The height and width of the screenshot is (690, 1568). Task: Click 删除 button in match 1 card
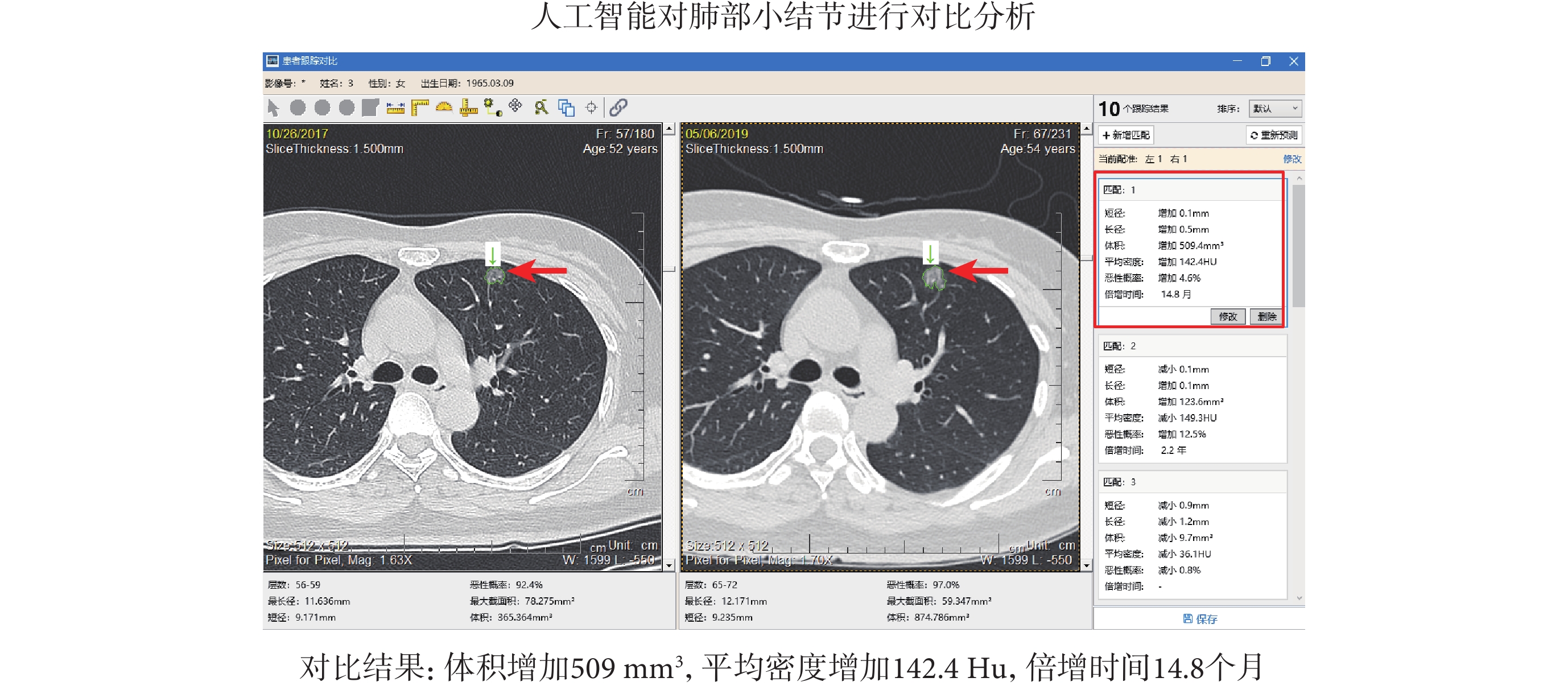1266,316
